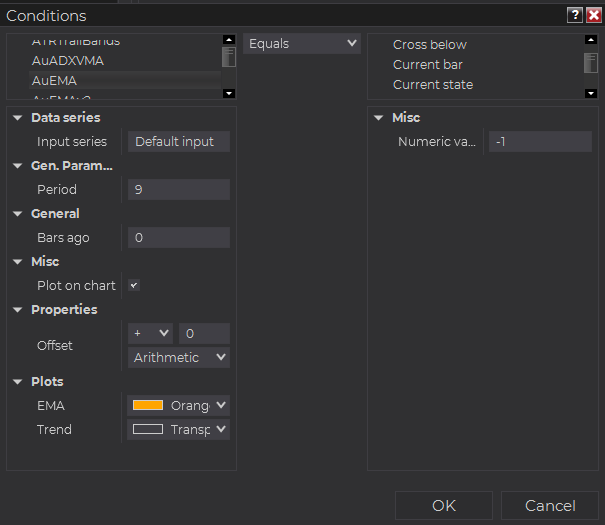This screenshot has width=605, height=525.
Task: Open the Equals comparison dropdown
Action: click(302, 44)
